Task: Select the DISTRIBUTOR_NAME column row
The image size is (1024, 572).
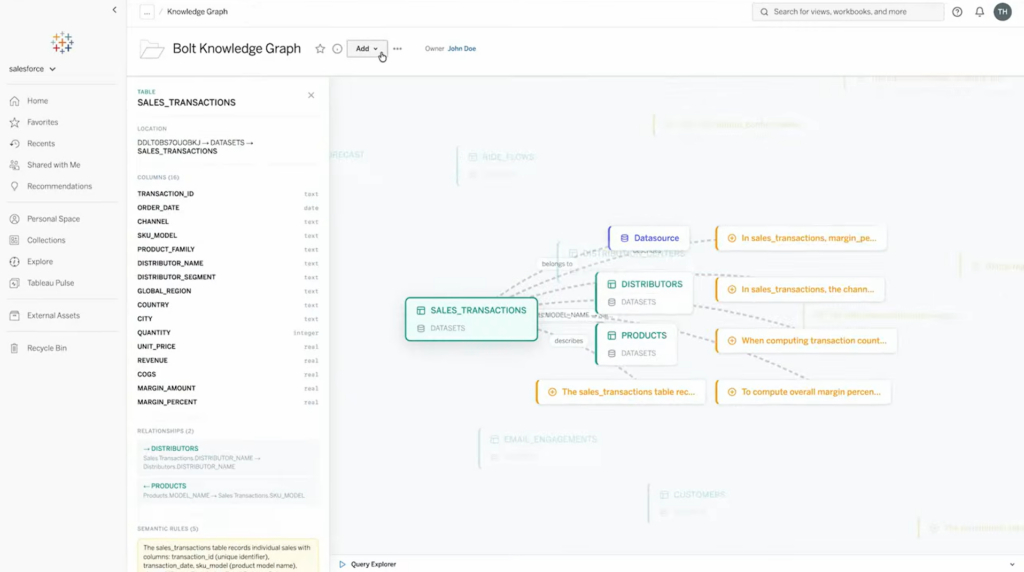Action: click(x=228, y=263)
